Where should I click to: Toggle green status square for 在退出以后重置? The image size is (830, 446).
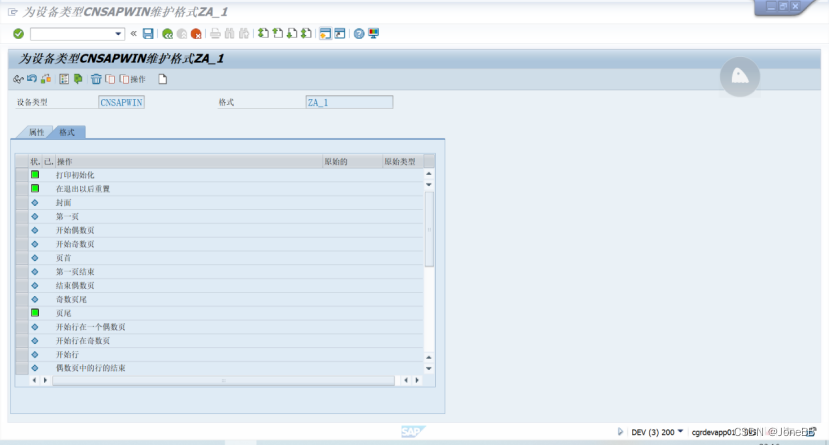[x=35, y=188]
